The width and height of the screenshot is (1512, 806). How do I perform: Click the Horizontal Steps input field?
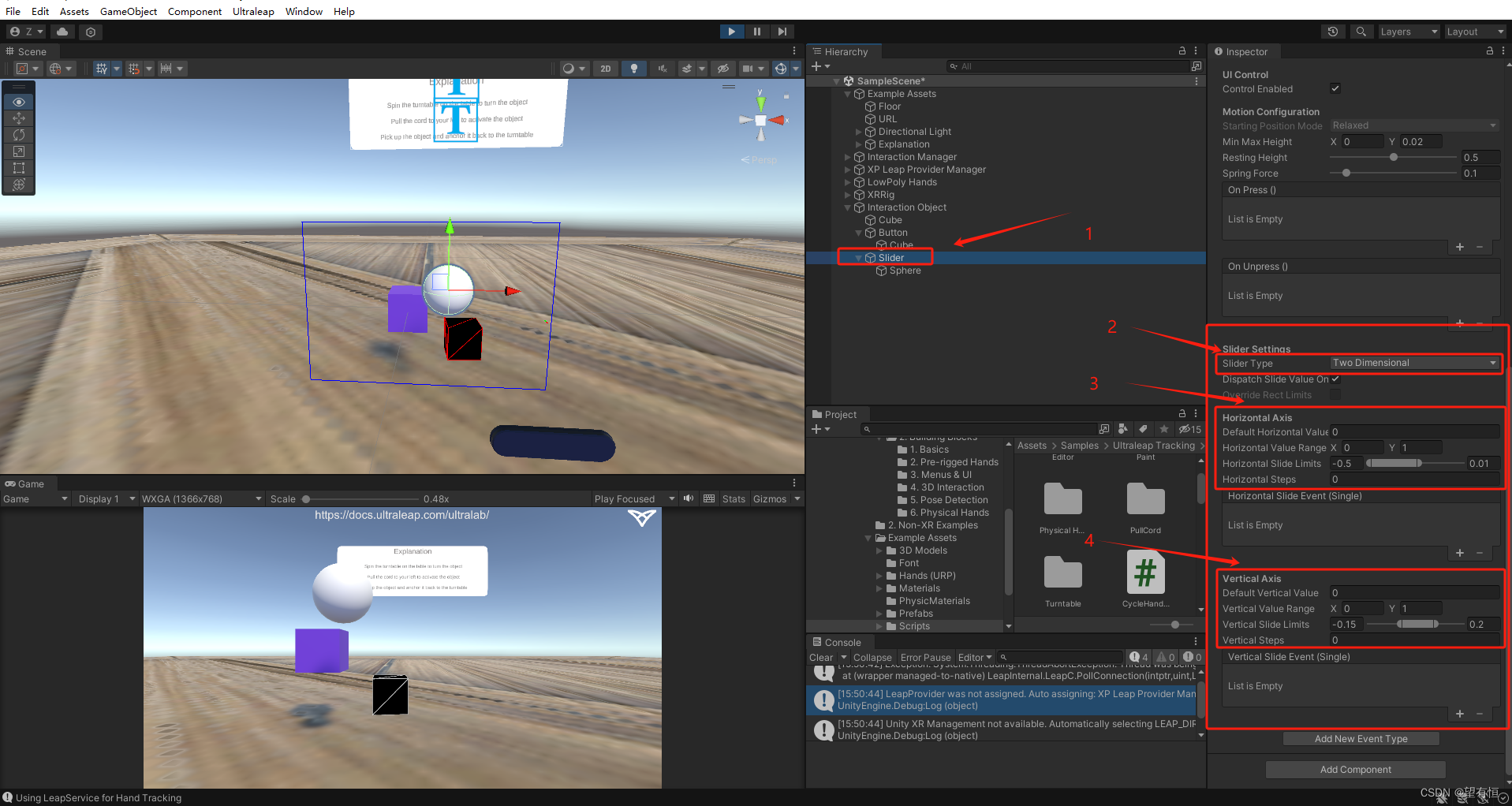point(1414,479)
